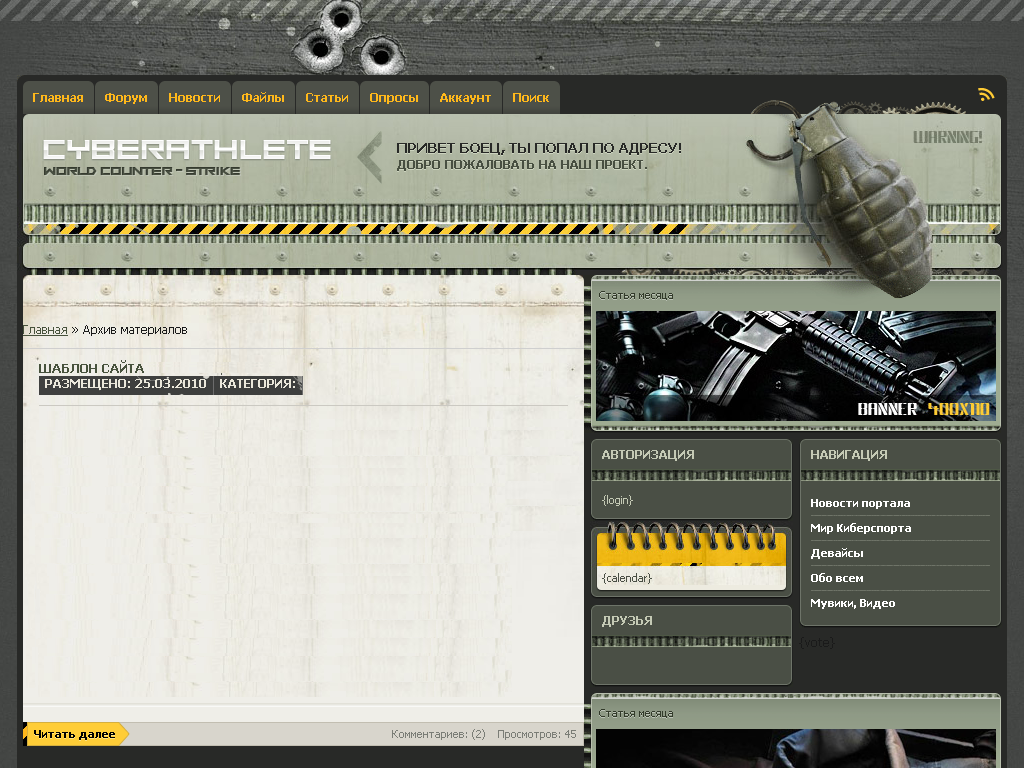Click the rifle banner thumbnail
The image size is (1024, 768).
(795, 366)
